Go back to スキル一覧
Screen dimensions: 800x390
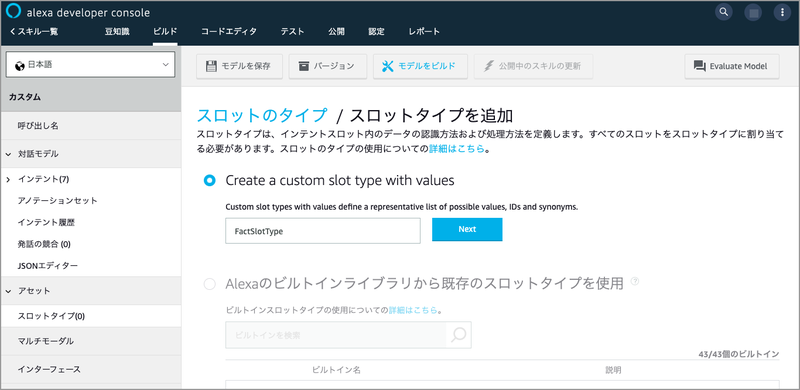click(34, 32)
